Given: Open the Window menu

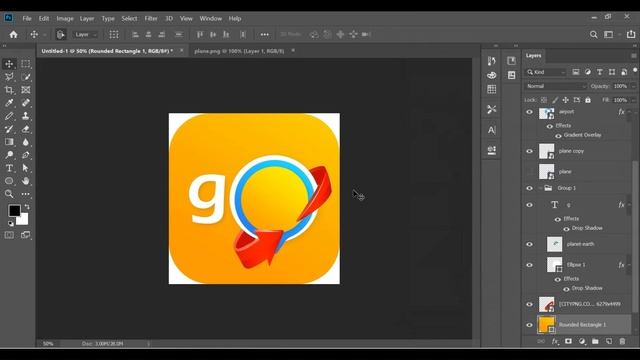Looking at the screenshot, I should [211, 19].
